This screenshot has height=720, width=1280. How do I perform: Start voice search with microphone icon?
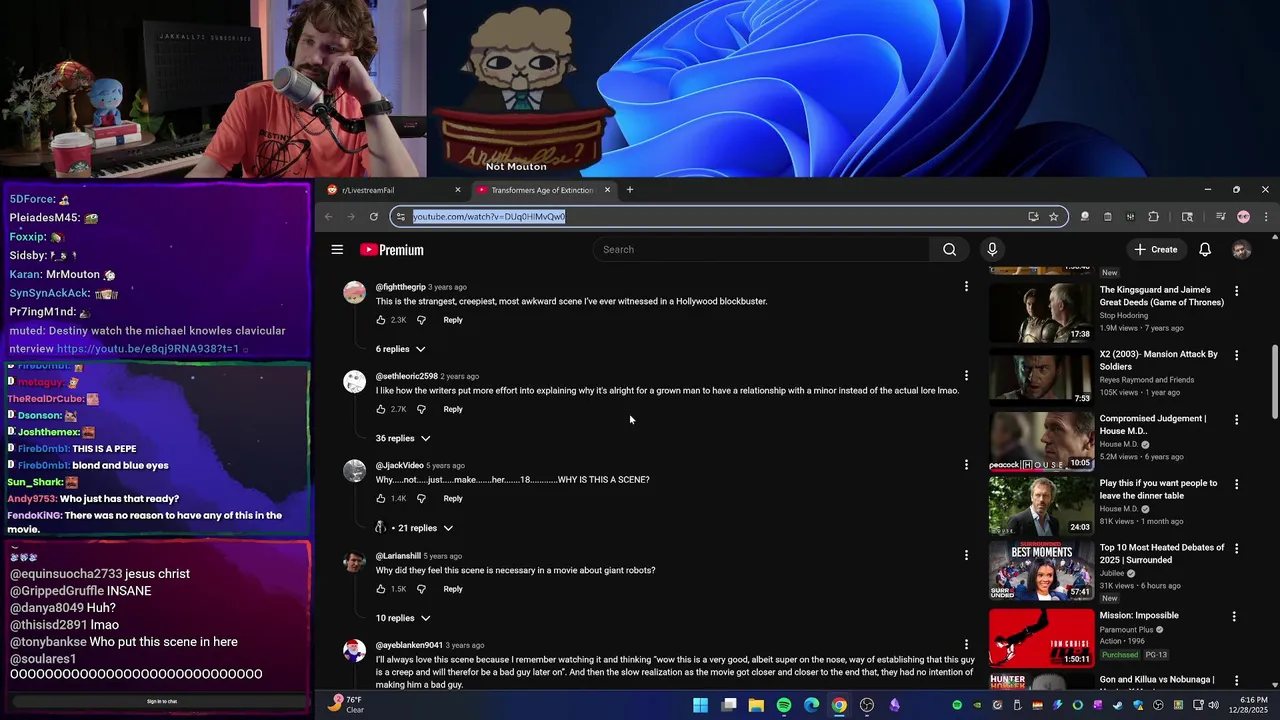point(992,250)
